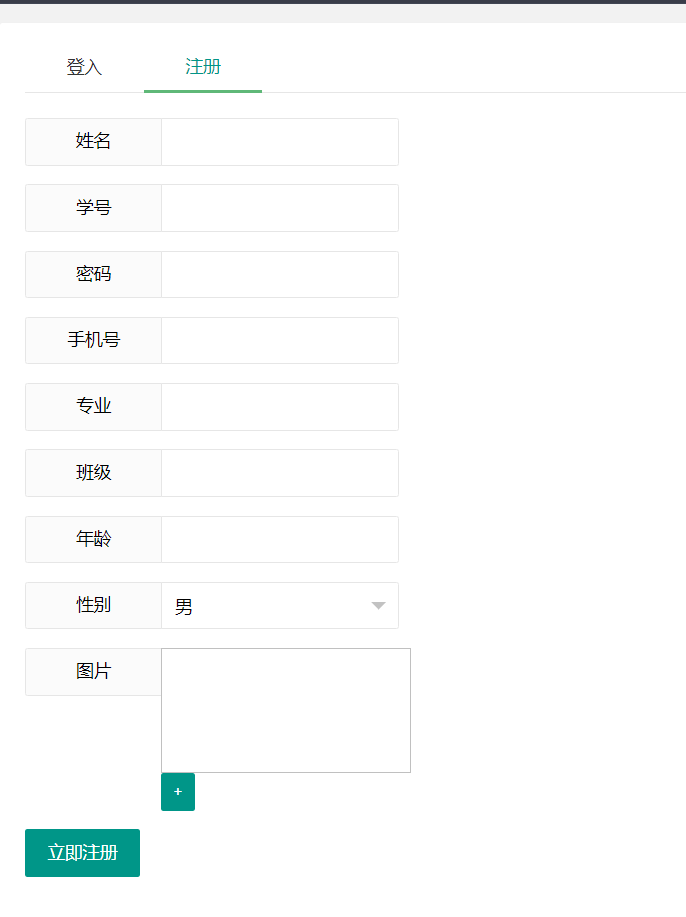
Task: Click the 密码 password input field
Action: [x=279, y=274]
